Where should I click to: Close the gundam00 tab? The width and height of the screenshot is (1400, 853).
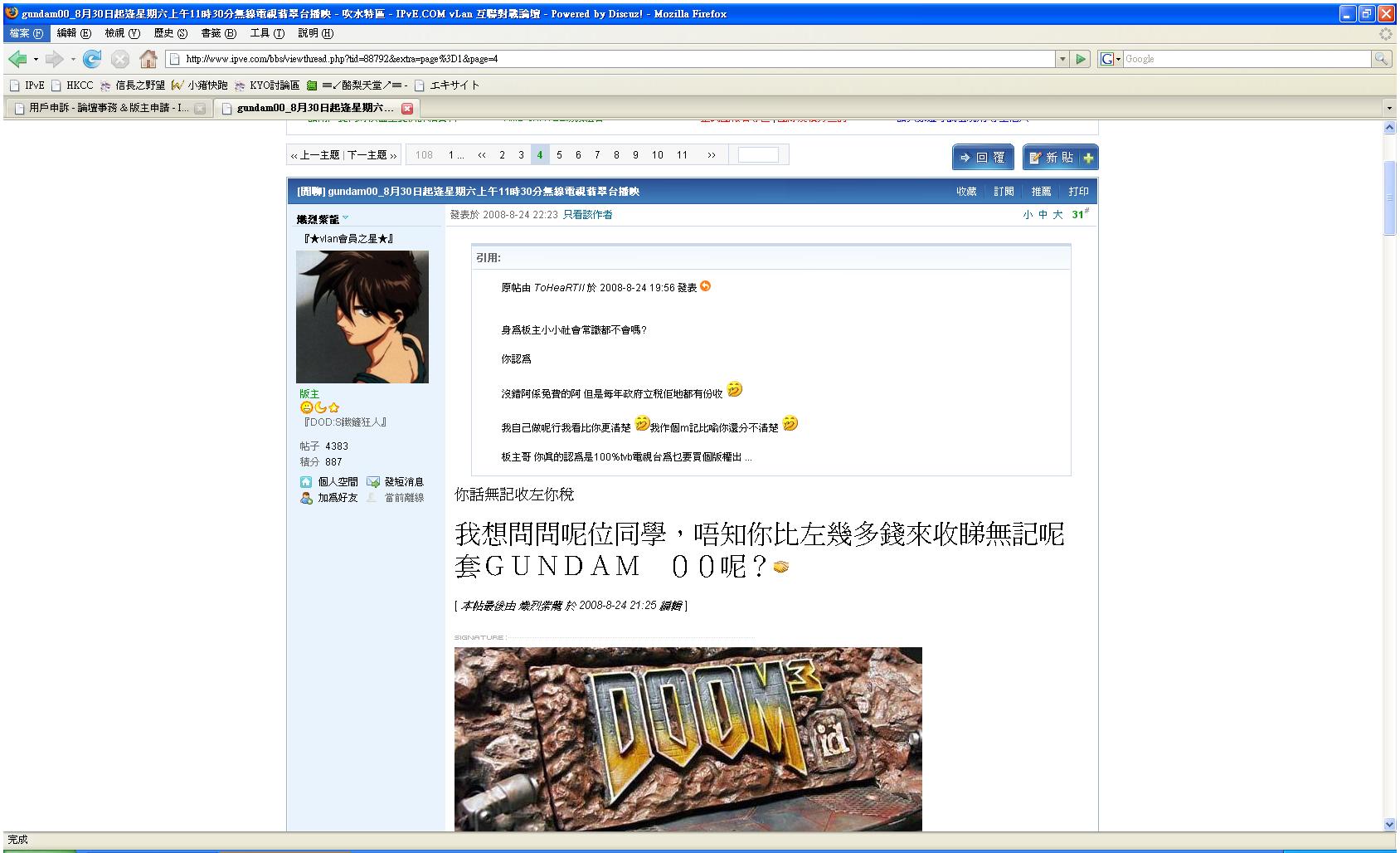[407, 109]
